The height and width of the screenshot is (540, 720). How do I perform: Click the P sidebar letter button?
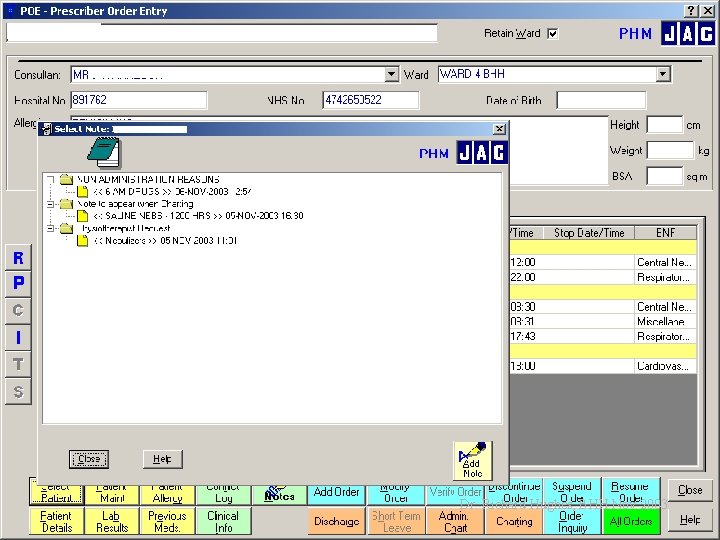(x=18, y=283)
